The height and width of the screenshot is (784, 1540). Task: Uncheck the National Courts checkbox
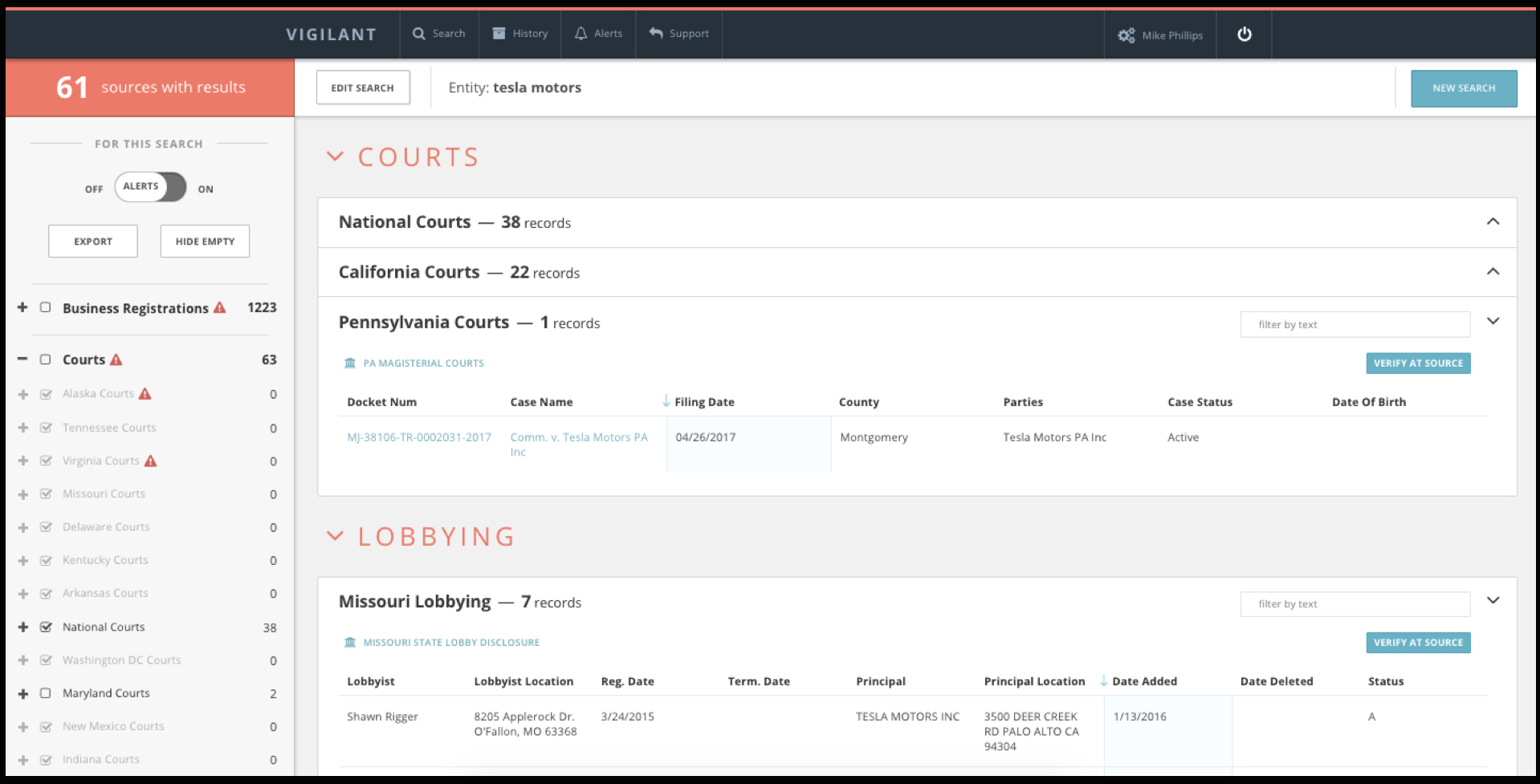click(x=46, y=627)
